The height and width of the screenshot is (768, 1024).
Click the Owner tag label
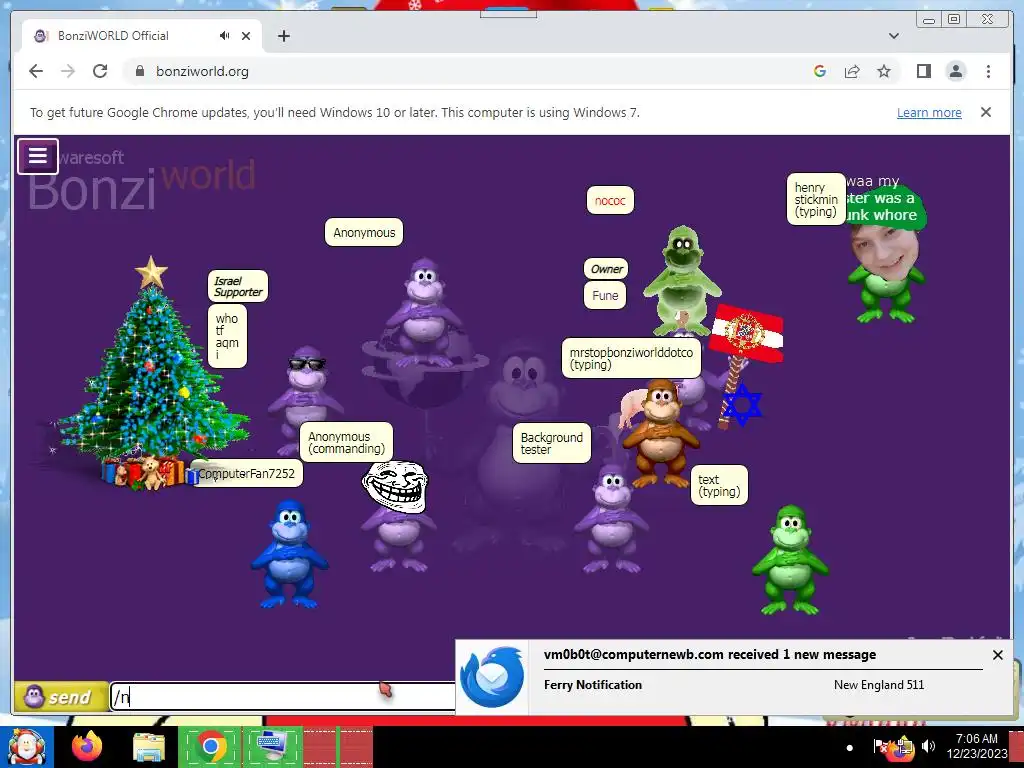[606, 268]
